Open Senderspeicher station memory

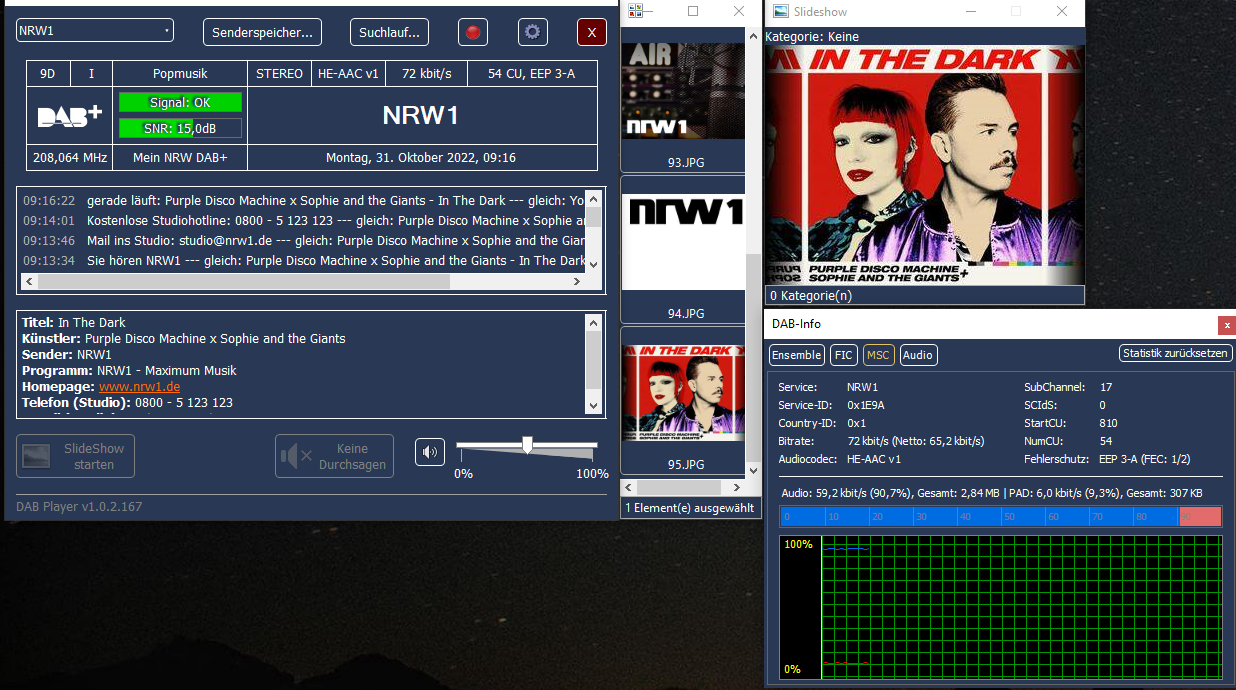click(262, 32)
